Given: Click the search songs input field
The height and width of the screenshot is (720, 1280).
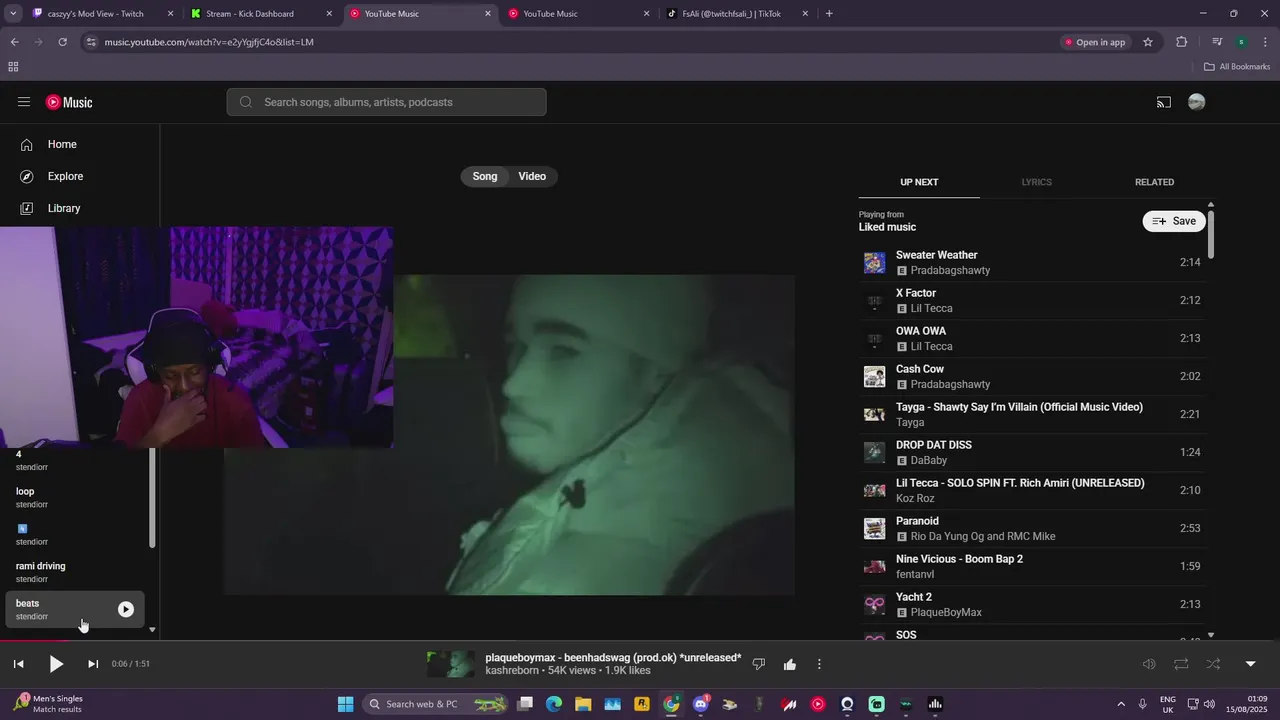Looking at the screenshot, I should 386,102.
